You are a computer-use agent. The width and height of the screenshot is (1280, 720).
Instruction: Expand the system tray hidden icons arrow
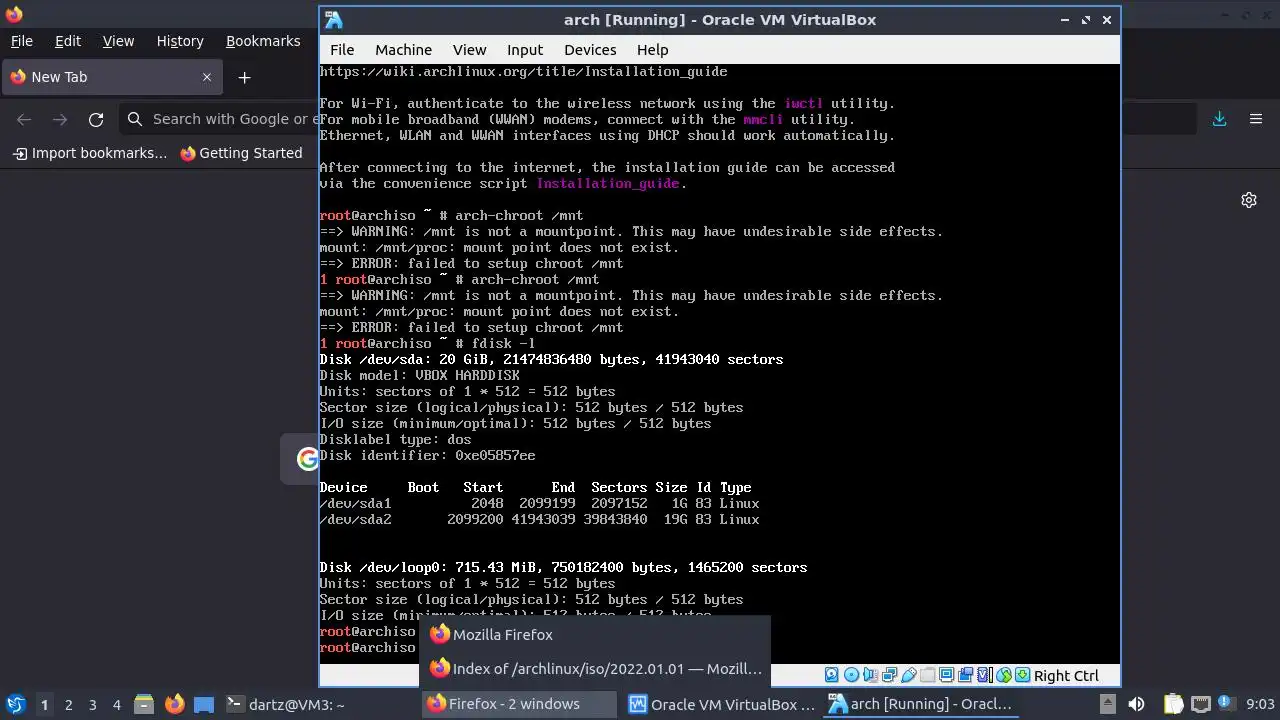coord(1107,704)
